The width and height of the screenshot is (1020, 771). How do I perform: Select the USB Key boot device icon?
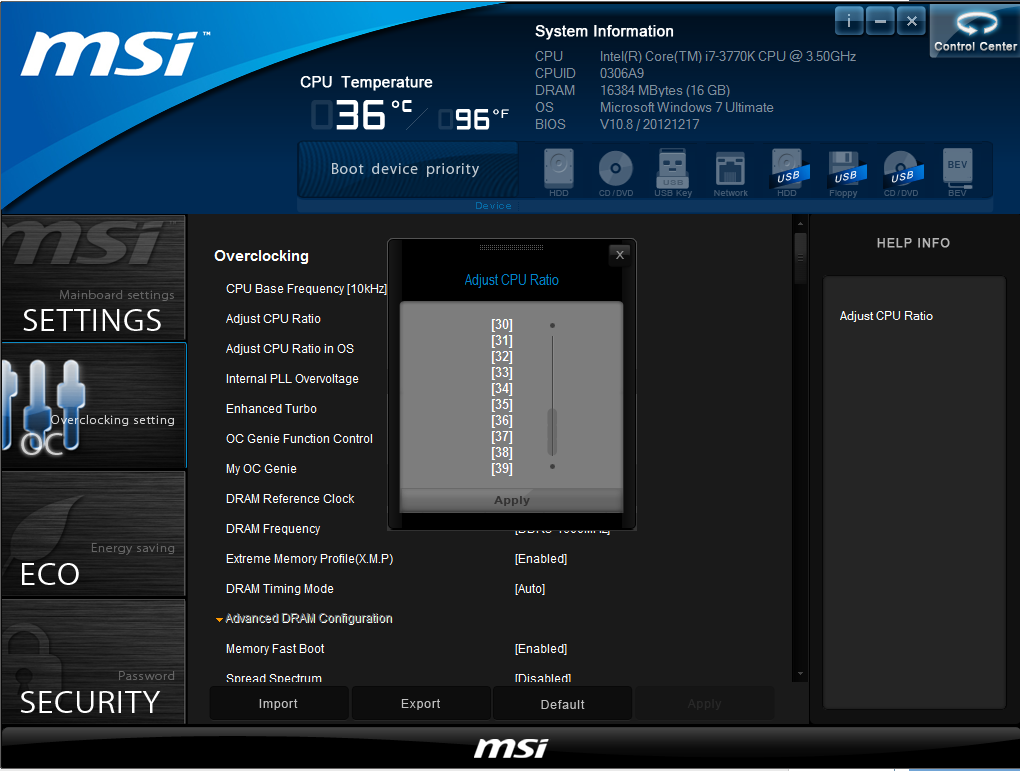click(673, 172)
